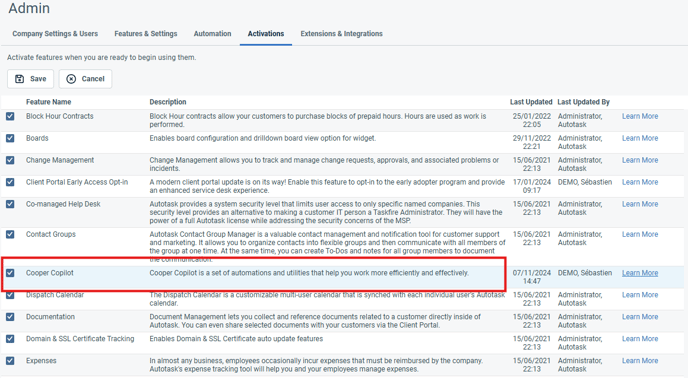Open Learn More for Cooper Copilot
The height and width of the screenshot is (378, 688).
pos(640,273)
